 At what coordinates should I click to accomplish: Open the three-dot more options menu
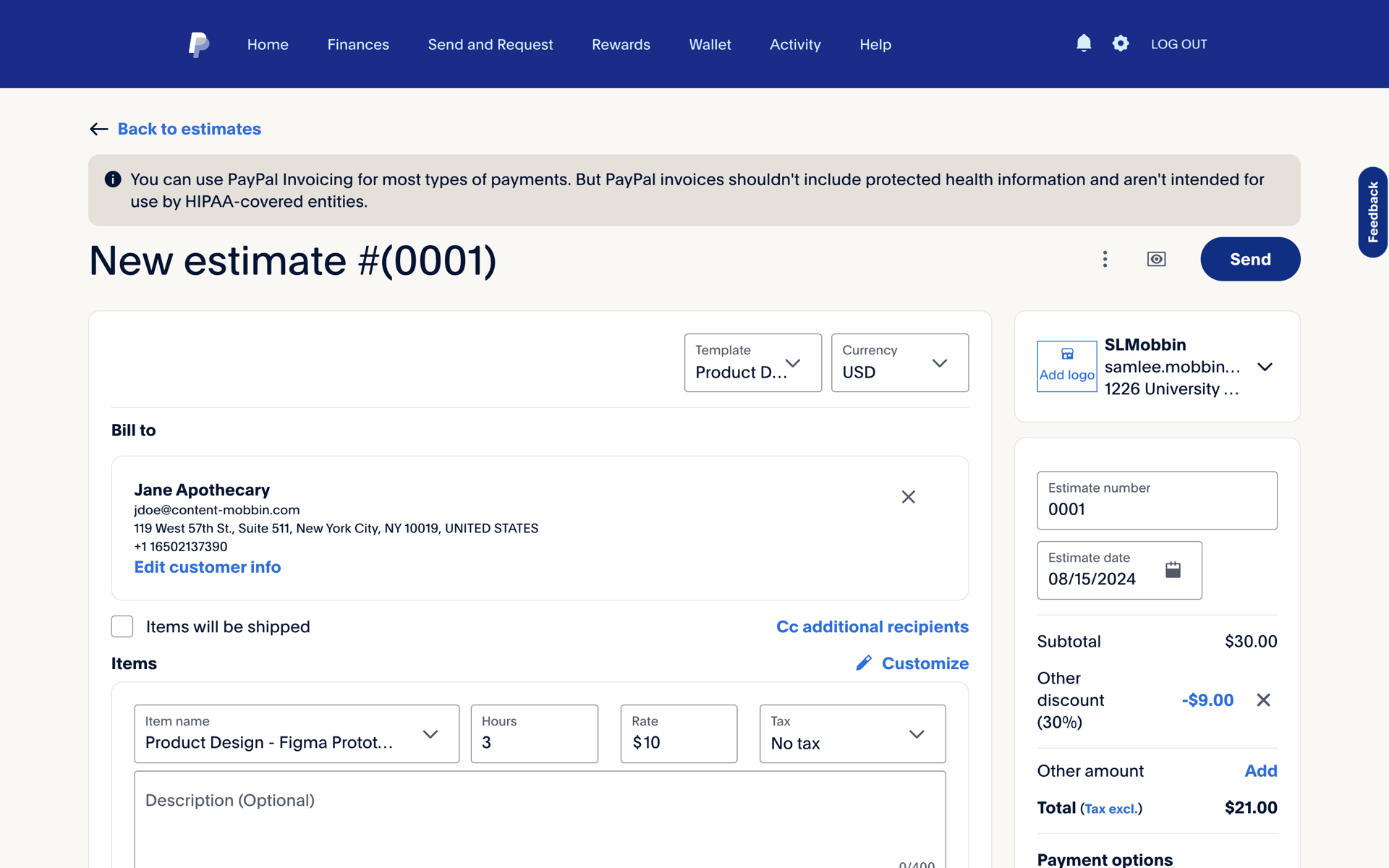[x=1105, y=259]
